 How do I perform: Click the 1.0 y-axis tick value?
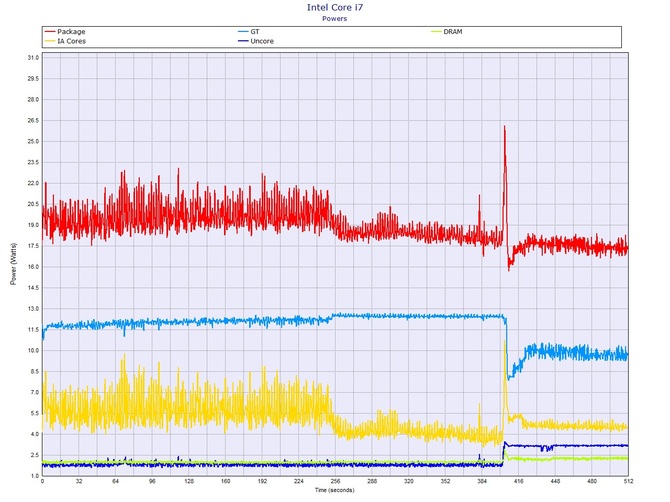(35, 476)
